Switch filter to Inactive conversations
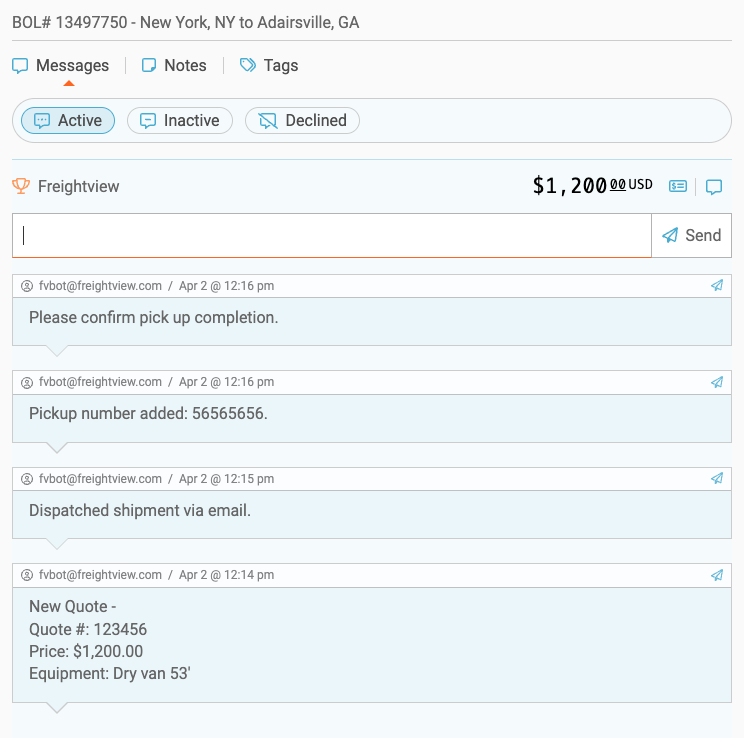This screenshot has height=738, width=744. (180, 121)
